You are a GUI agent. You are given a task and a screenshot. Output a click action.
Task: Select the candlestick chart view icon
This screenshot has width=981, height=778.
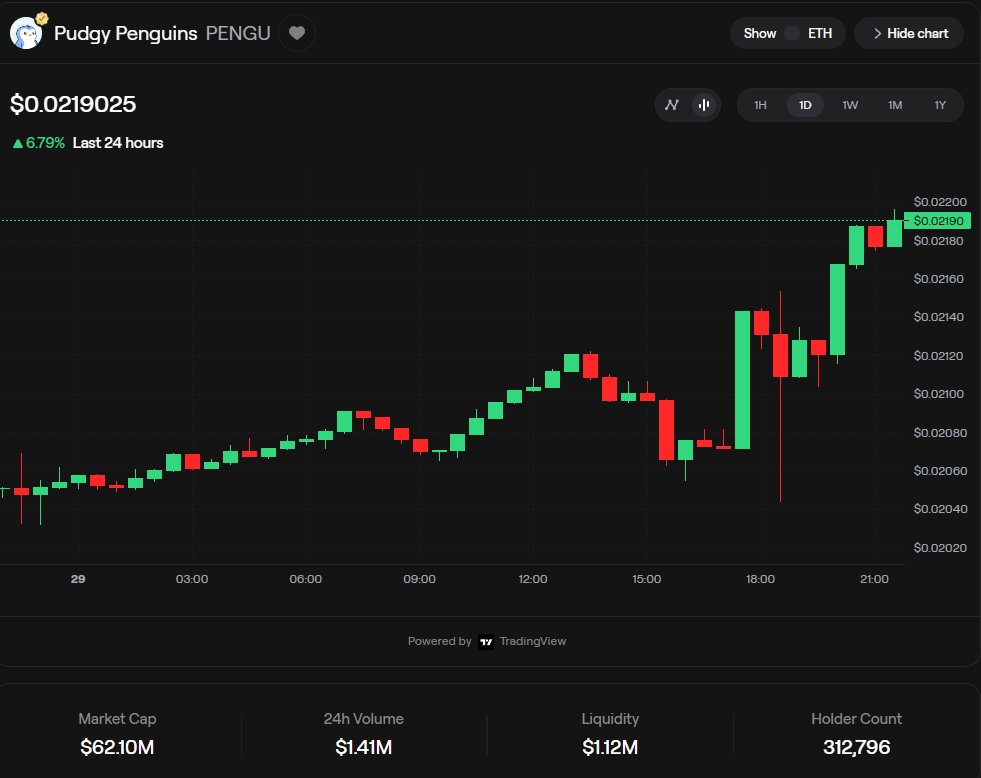[704, 105]
